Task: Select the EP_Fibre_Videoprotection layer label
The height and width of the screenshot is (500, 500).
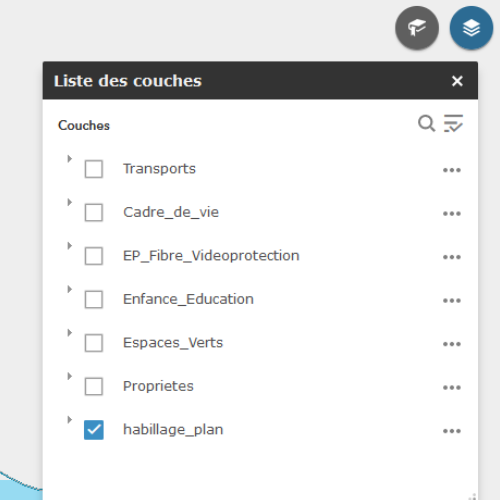Action: click(x=211, y=256)
